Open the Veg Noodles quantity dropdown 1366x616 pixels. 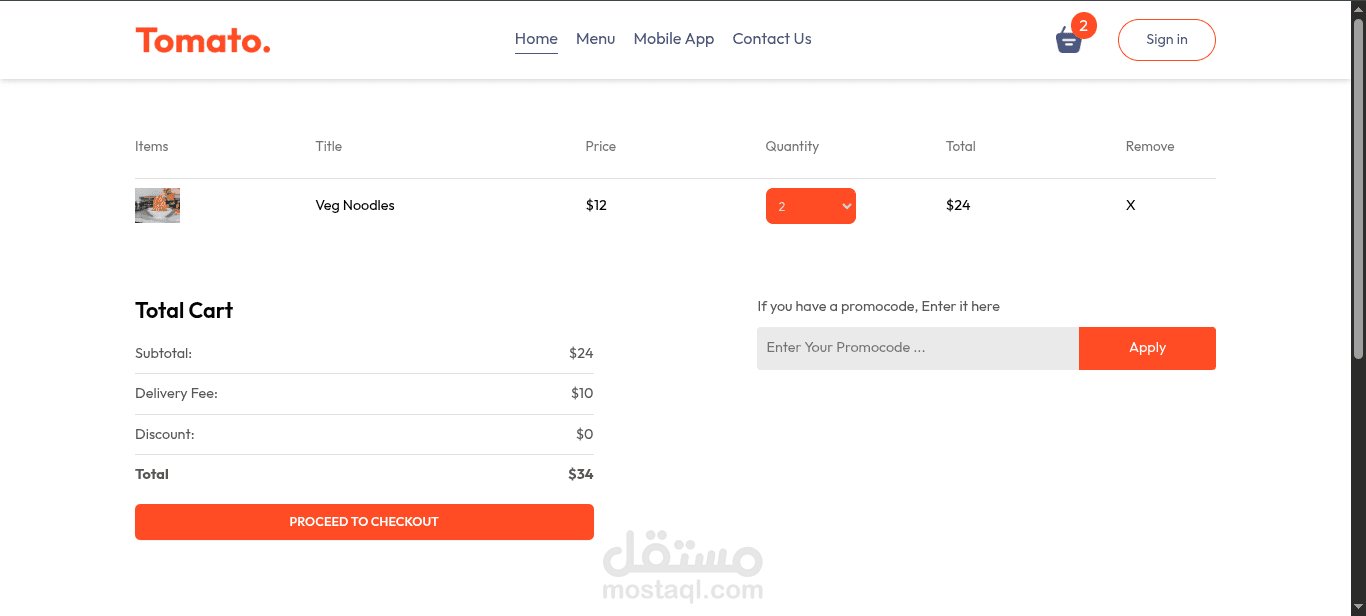[x=811, y=206]
